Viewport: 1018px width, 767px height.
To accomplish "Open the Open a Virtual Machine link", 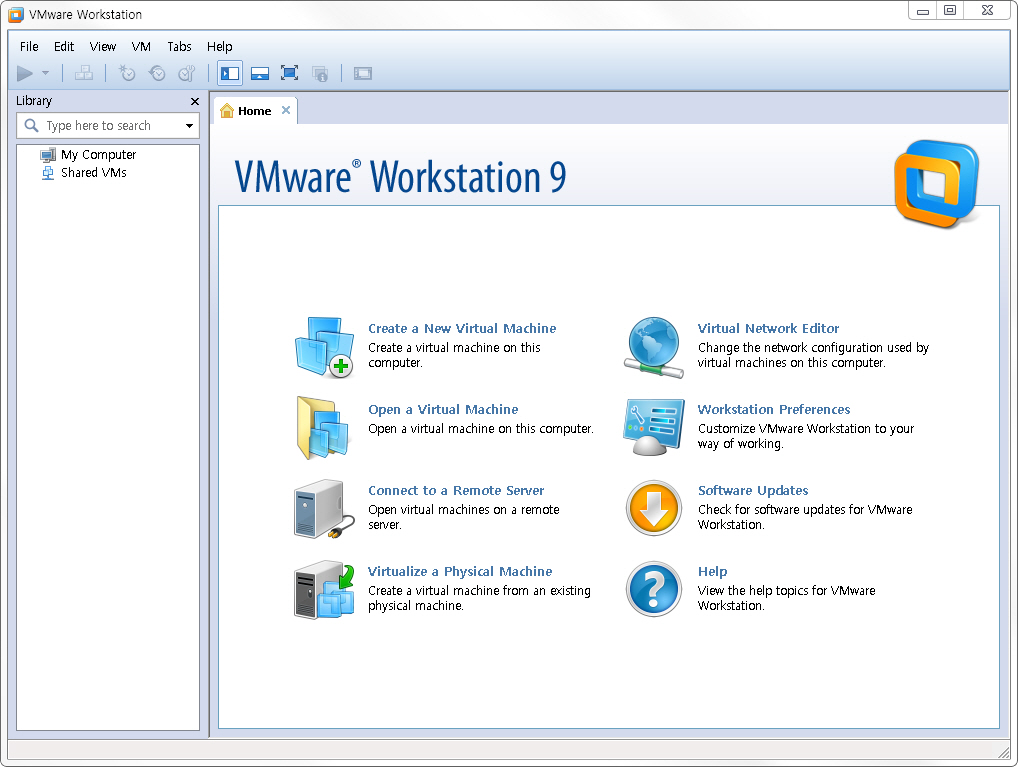I will click(443, 410).
